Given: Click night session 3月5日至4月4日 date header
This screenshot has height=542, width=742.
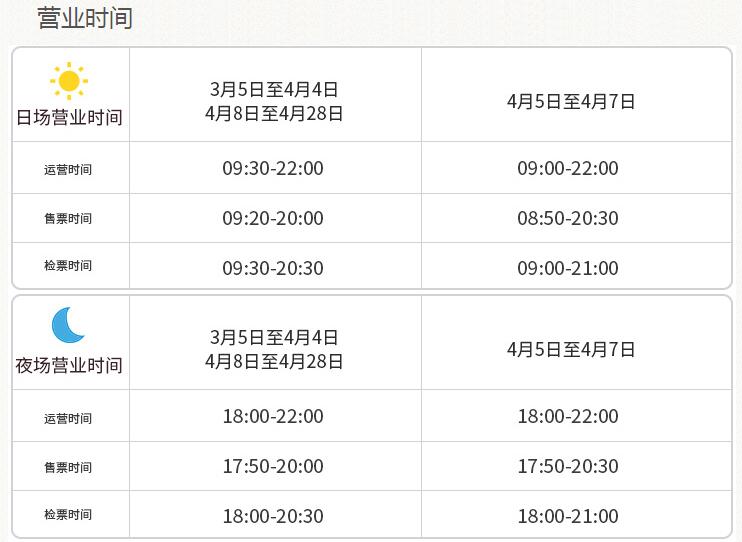Looking at the screenshot, I should tap(274, 338).
